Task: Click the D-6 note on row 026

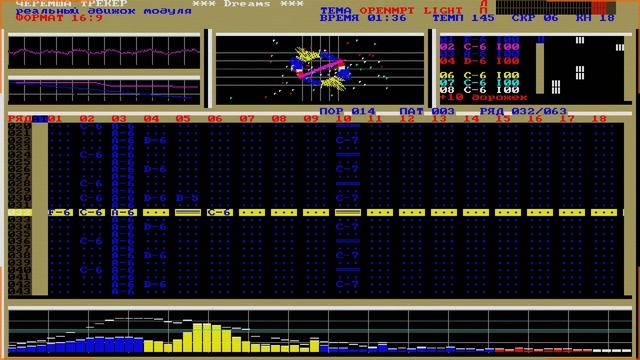Action: pyautogui.click(x=156, y=169)
